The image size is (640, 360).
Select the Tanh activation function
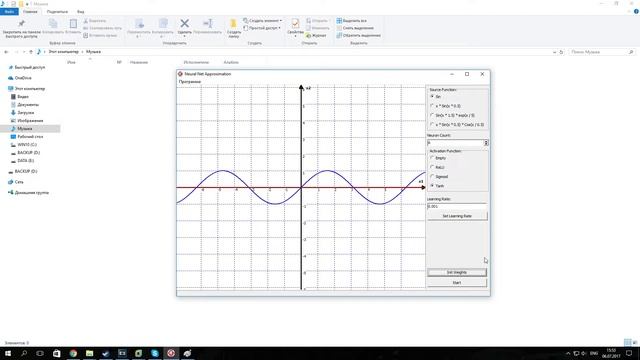[432, 186]
